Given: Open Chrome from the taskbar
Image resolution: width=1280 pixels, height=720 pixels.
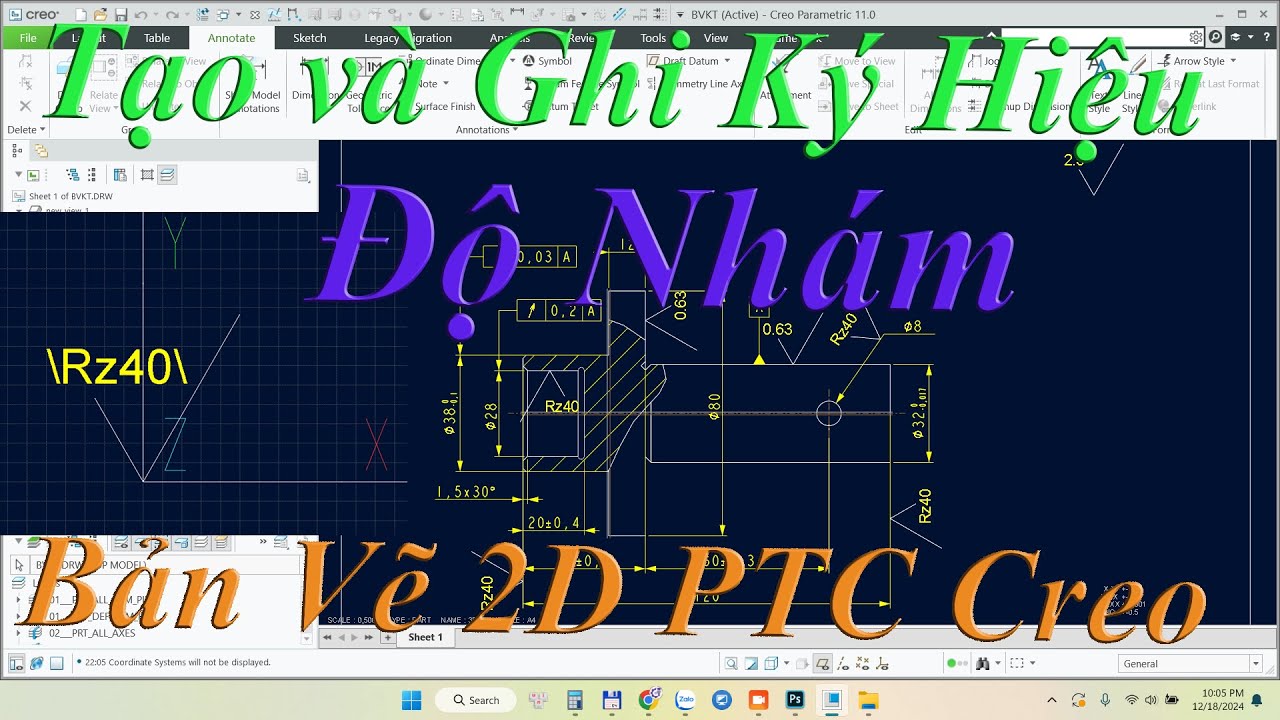Looking at the screenshot, I should click(x=649, y=700).
